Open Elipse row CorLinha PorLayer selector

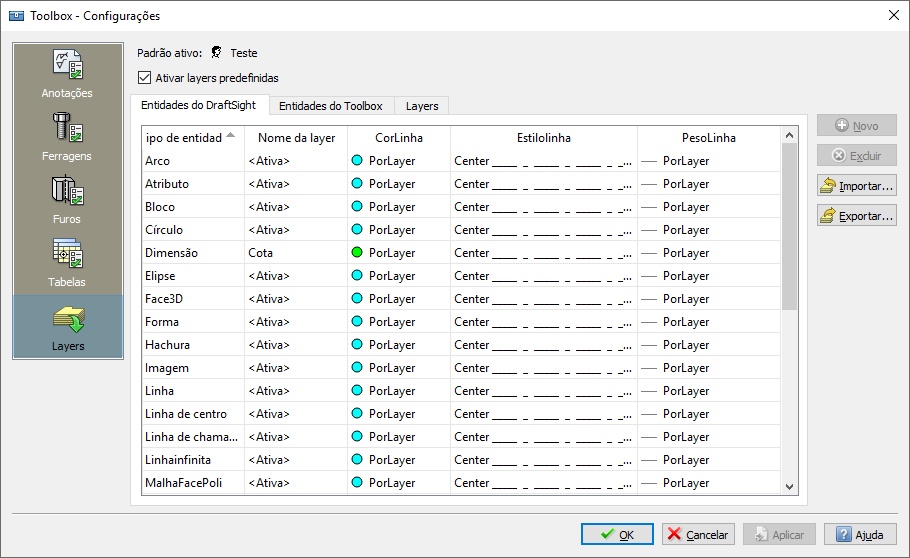pyautogui.click(x=399, y=276)
